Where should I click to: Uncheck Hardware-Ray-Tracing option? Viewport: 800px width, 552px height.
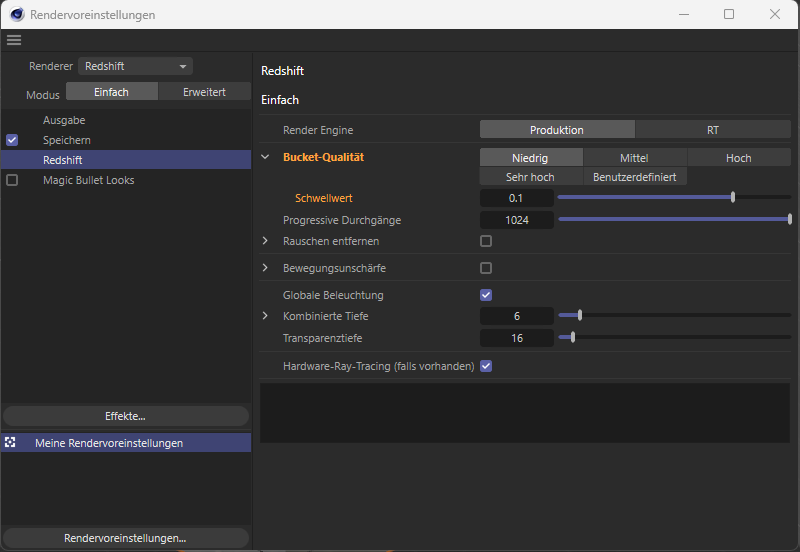tap(486, 366)
